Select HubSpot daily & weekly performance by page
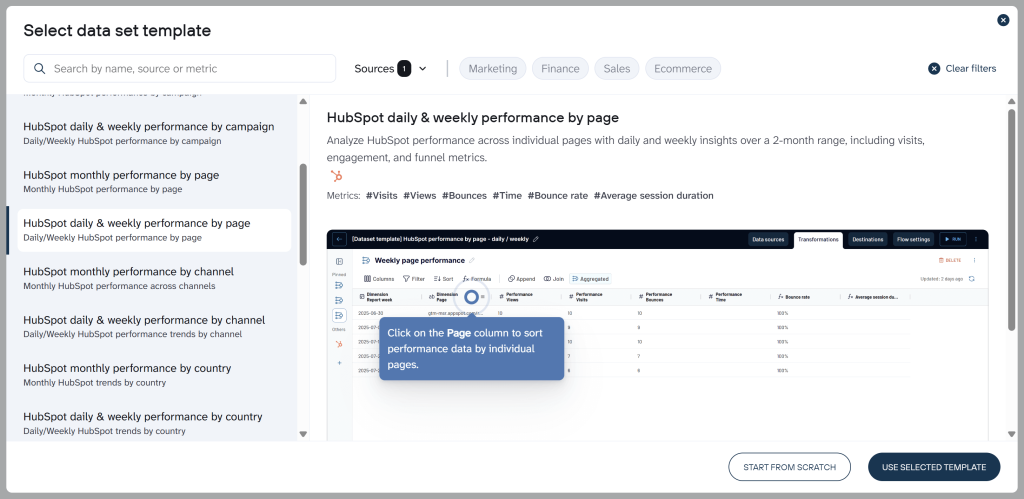Screen dimensions: 1024x499 point(154,230)
